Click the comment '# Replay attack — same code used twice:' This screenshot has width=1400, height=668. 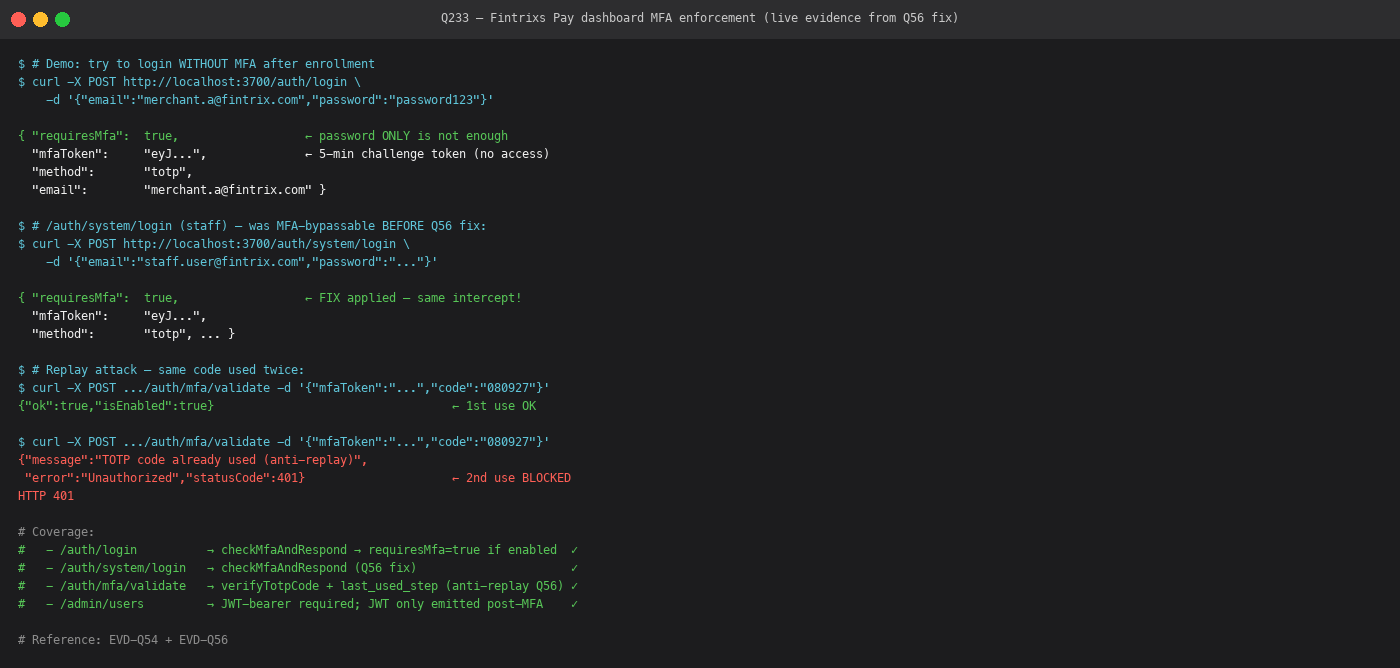pos(168,370)
